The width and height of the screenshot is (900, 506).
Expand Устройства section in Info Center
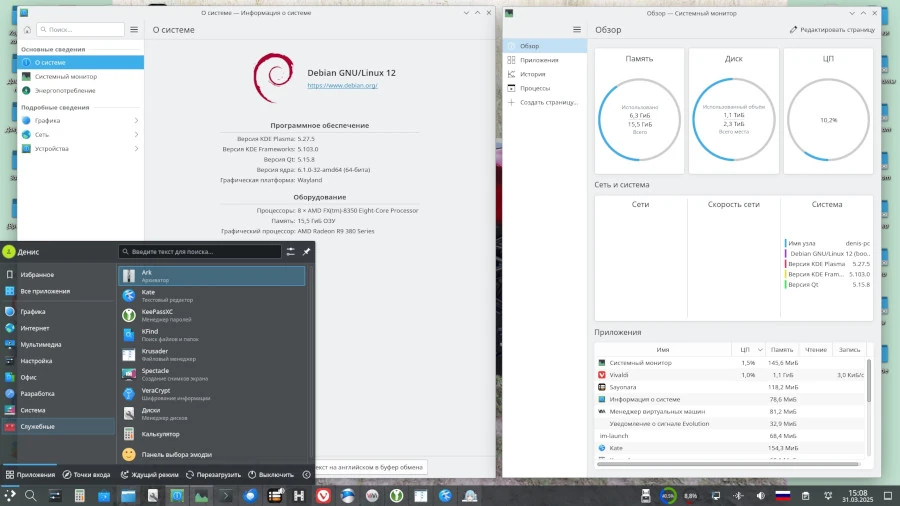pos(80,149)
